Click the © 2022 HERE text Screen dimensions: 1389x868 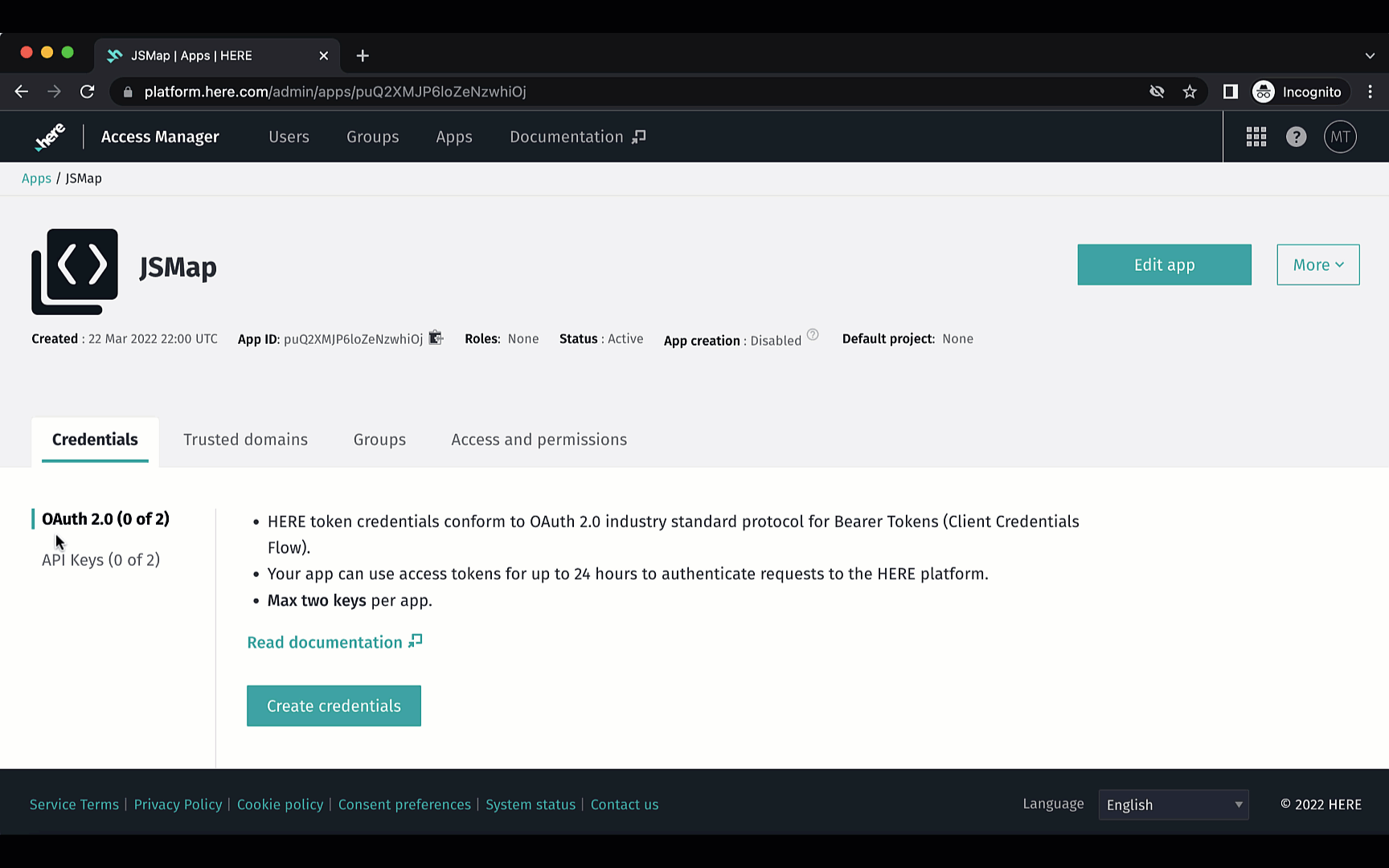(1321, 805)
